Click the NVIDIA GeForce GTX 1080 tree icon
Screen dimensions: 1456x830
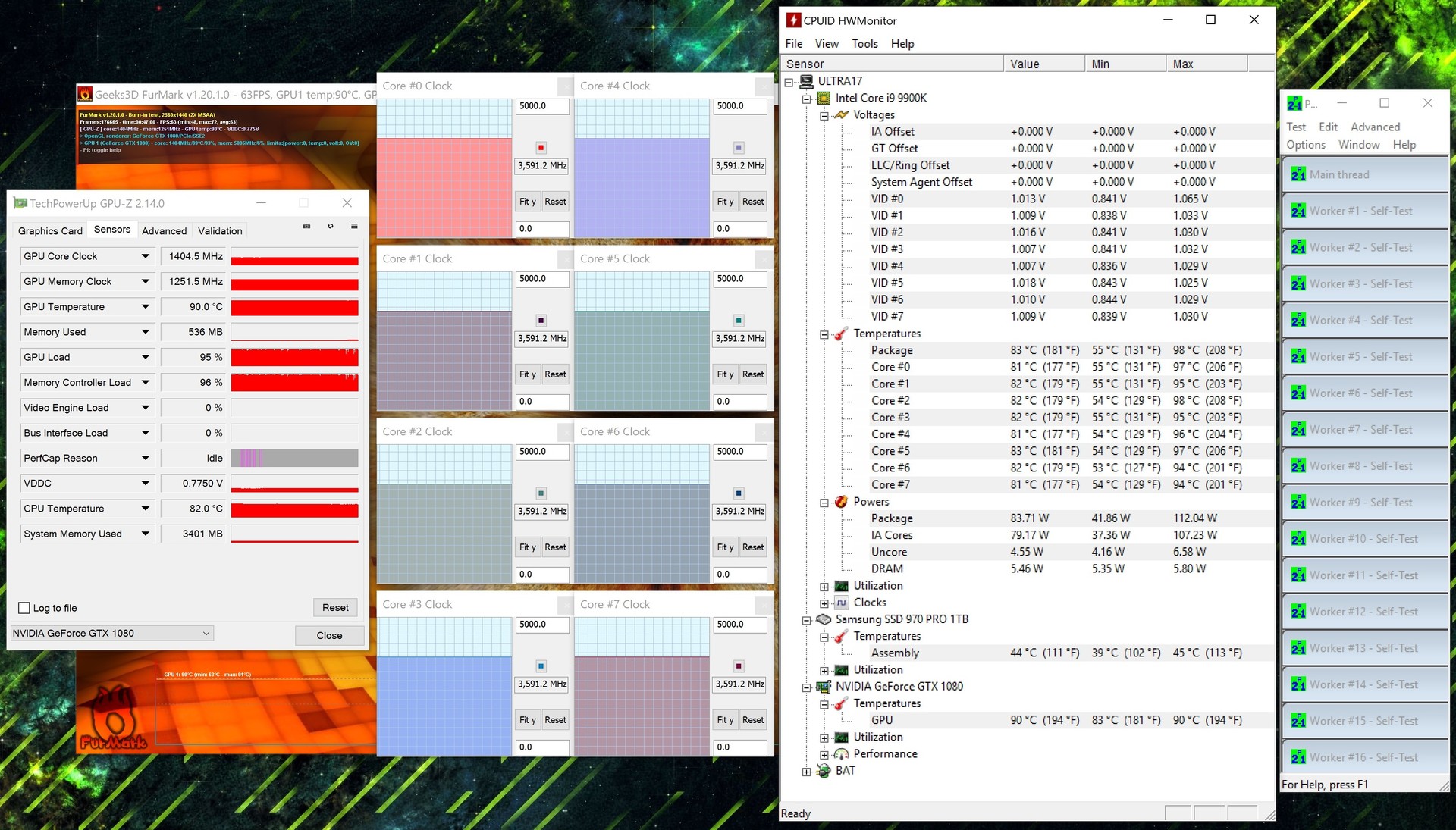(x=824, y=687)
